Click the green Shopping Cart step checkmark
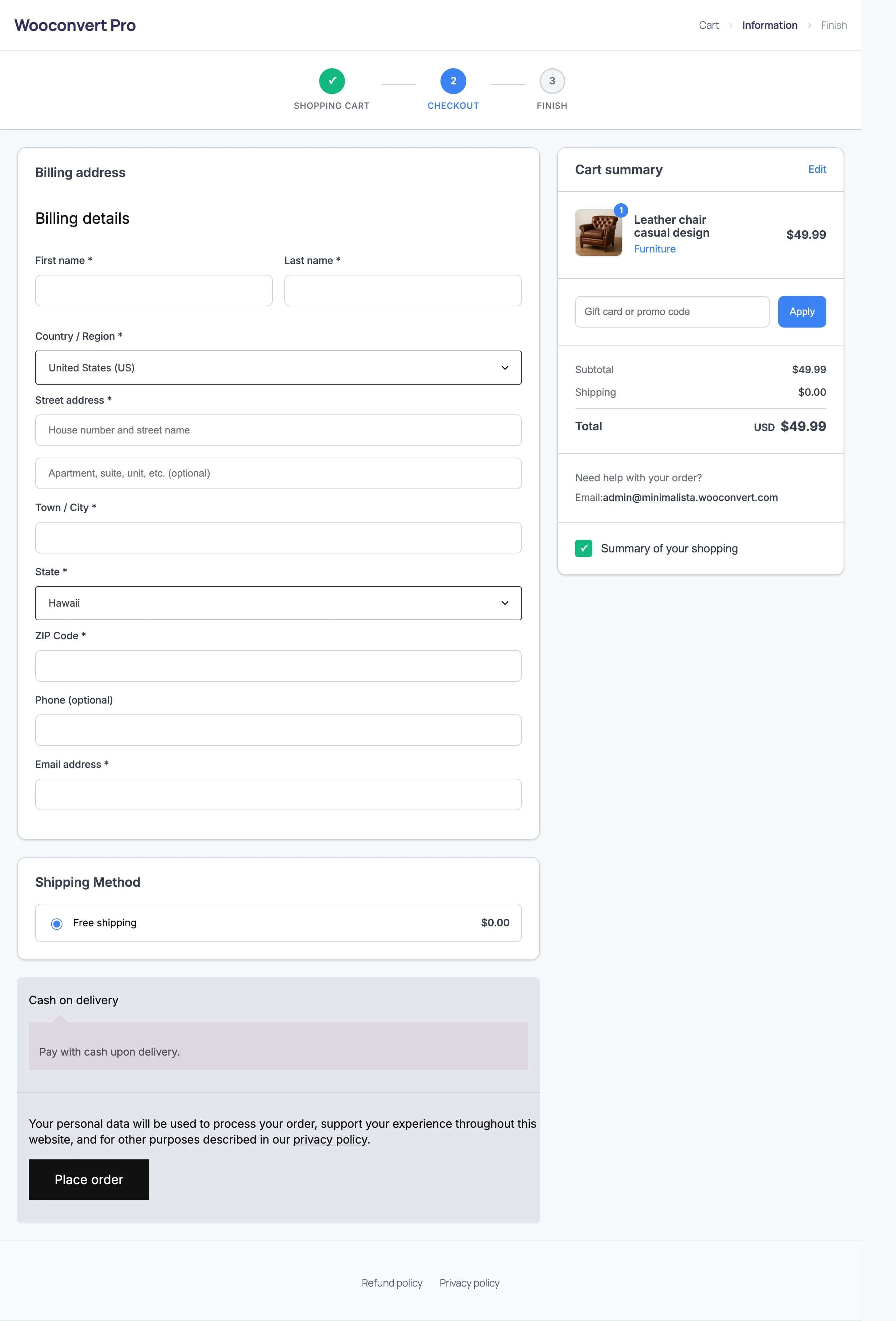The width and height of the screenshot is (896, 1321). pyautogui.click(x=332, y=81)
